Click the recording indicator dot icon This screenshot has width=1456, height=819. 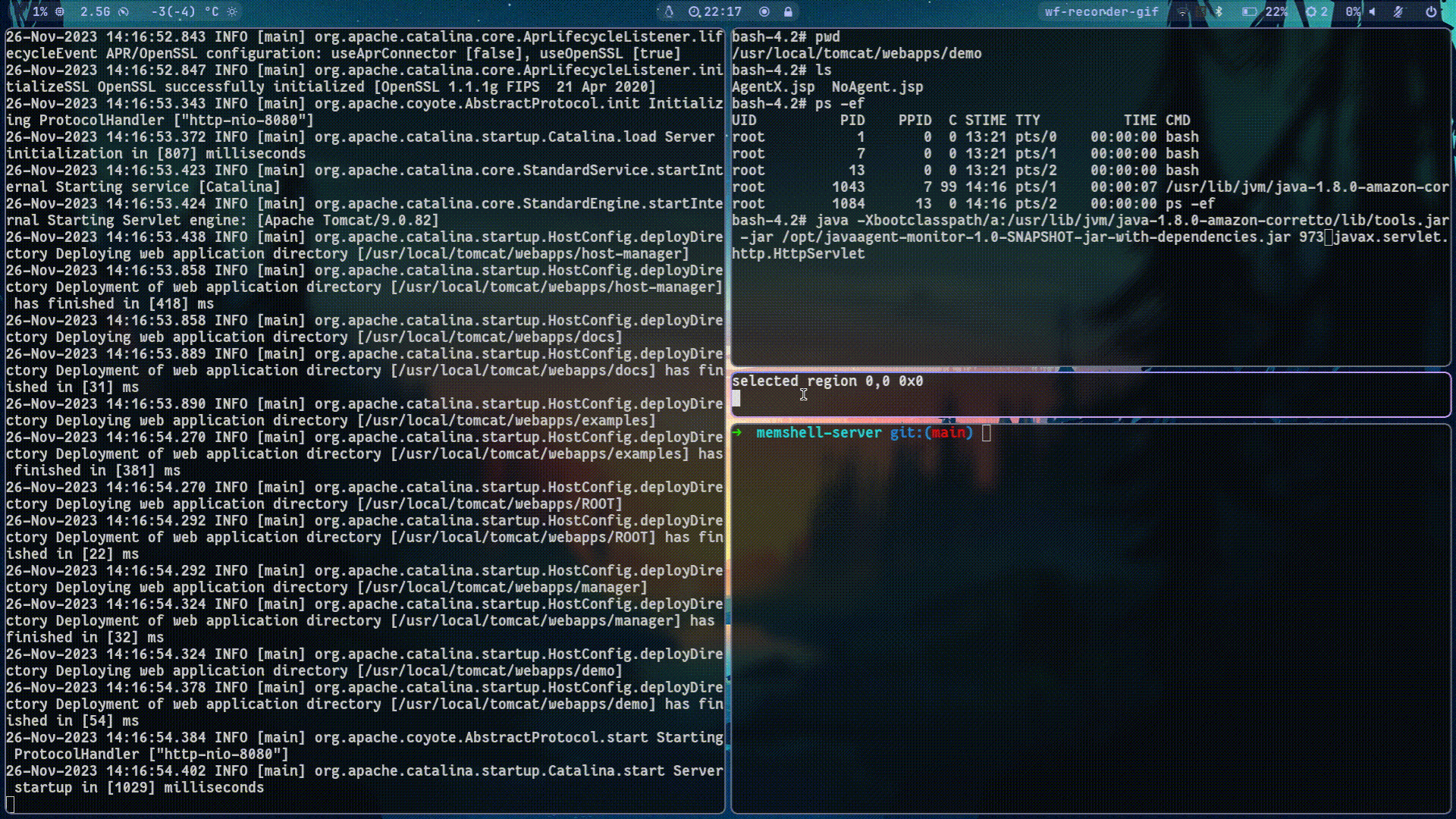(764, 12)
